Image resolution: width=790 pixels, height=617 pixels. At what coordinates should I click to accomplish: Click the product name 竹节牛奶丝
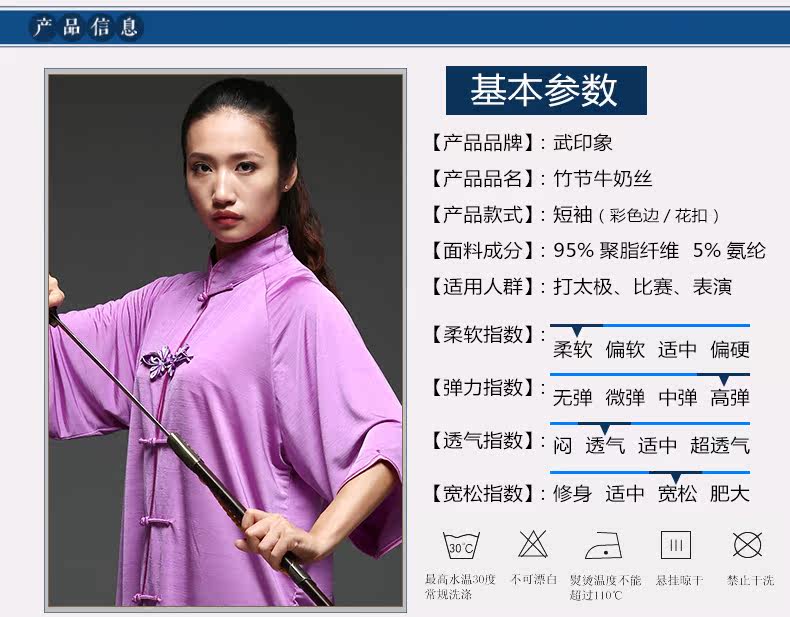[x=603, y=179]
